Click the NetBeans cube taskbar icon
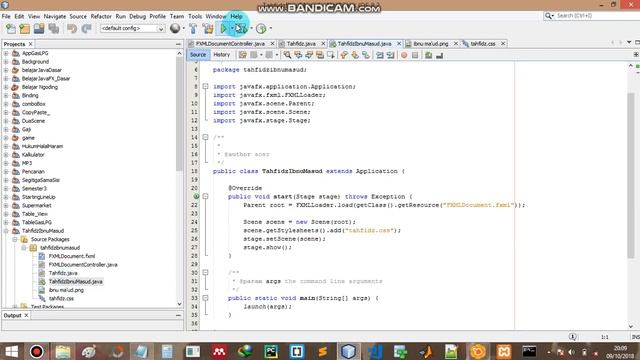 348,352
